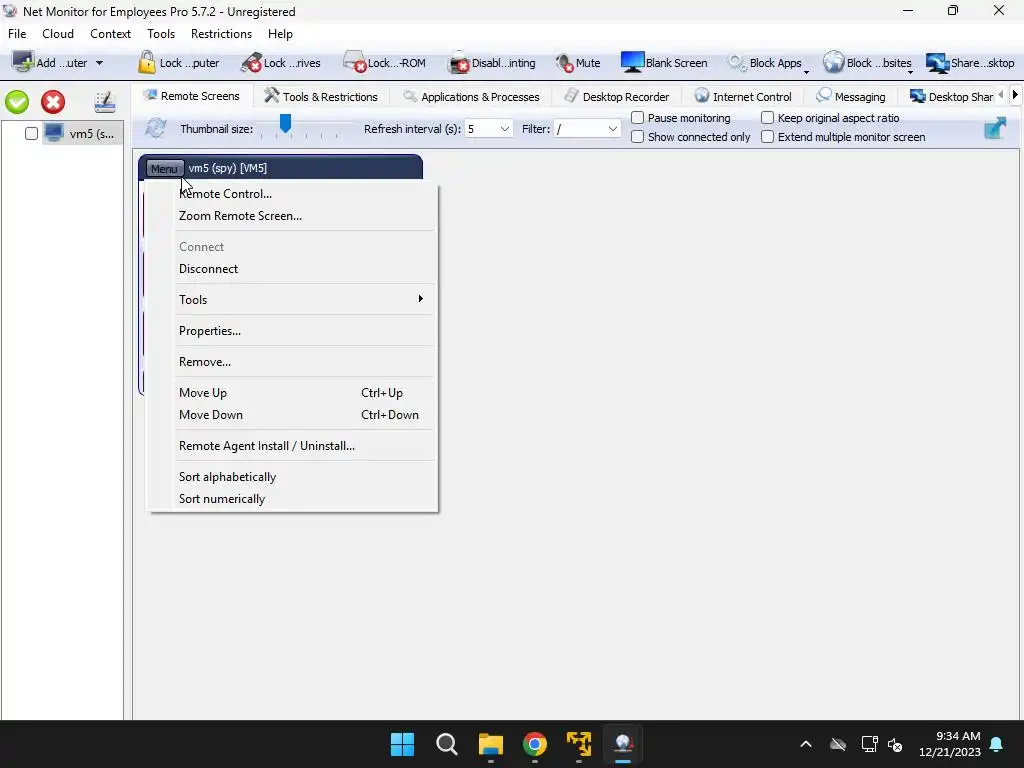Open the Restrictions menu

[x=221, y=34]
